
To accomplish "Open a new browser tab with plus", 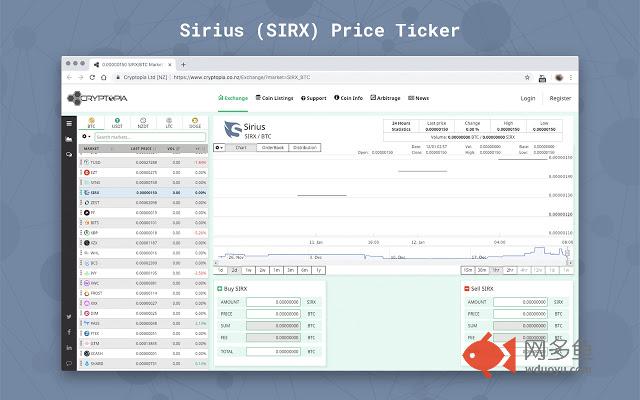I will (x=183, y=64).
